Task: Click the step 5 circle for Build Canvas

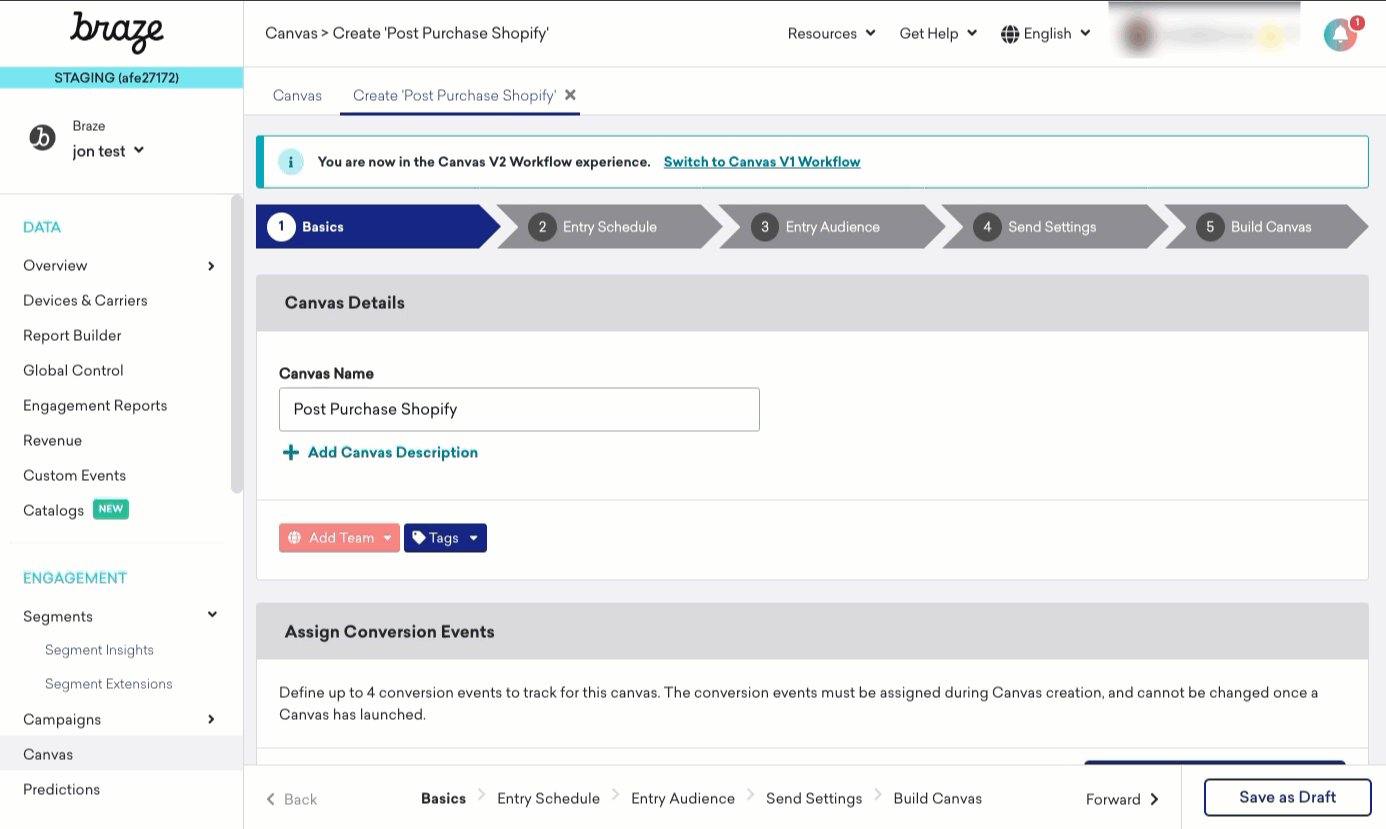Action: [1210, 227]
